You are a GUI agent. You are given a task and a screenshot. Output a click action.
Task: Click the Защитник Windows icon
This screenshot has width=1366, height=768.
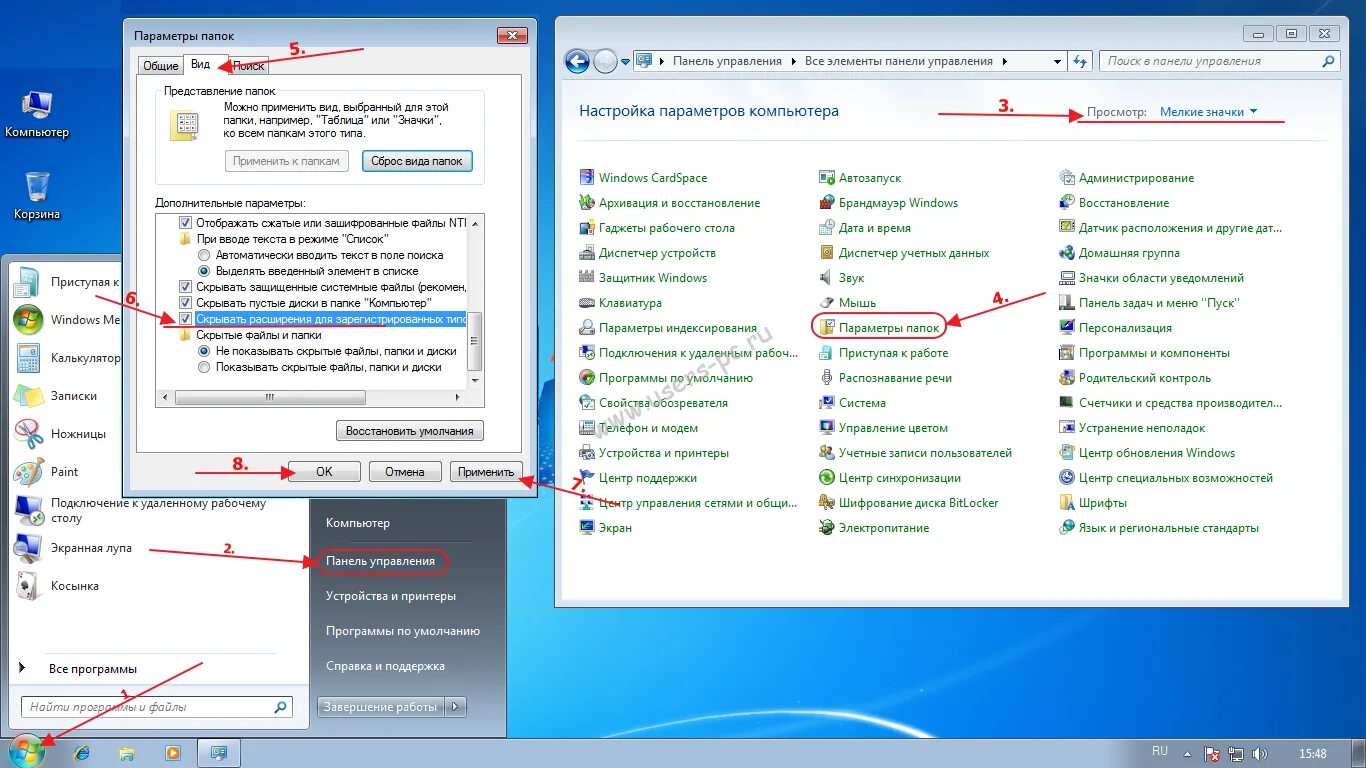coord(587,278)
